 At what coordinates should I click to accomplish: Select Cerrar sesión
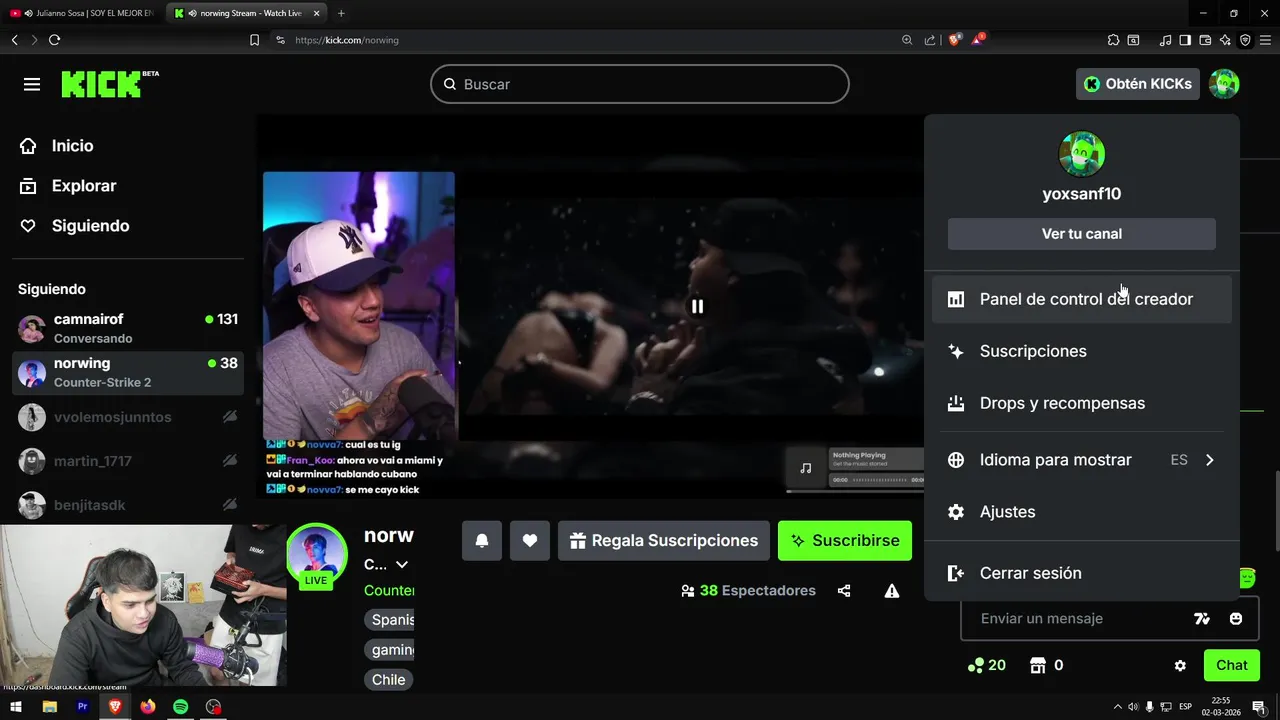(x=1082, y=573)
